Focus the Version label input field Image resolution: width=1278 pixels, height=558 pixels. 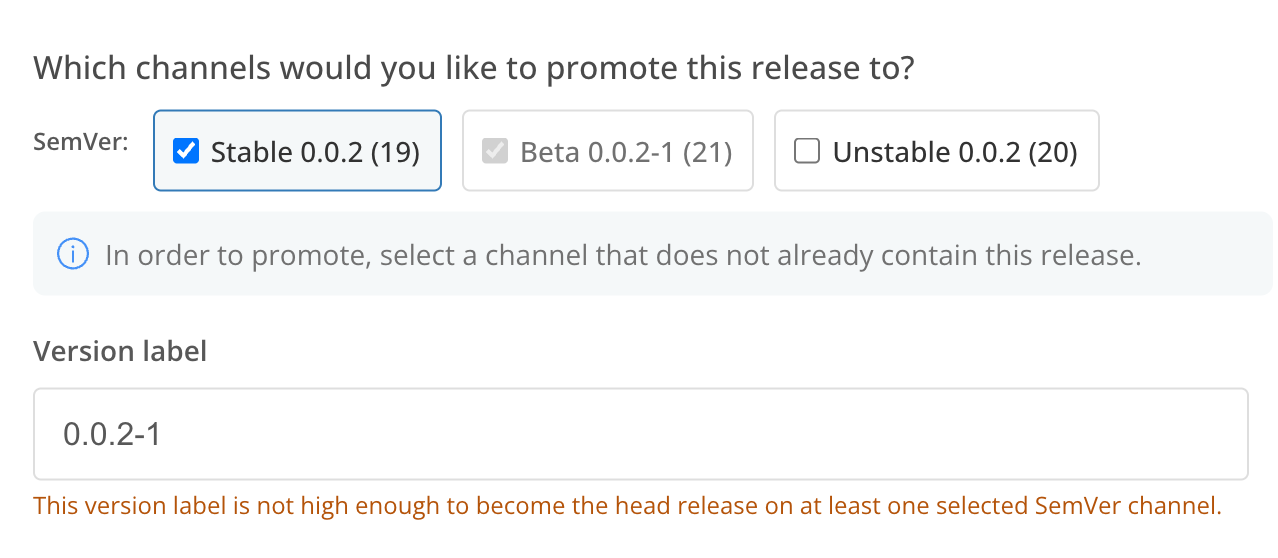pyautogui.click(x=640, y=434)
